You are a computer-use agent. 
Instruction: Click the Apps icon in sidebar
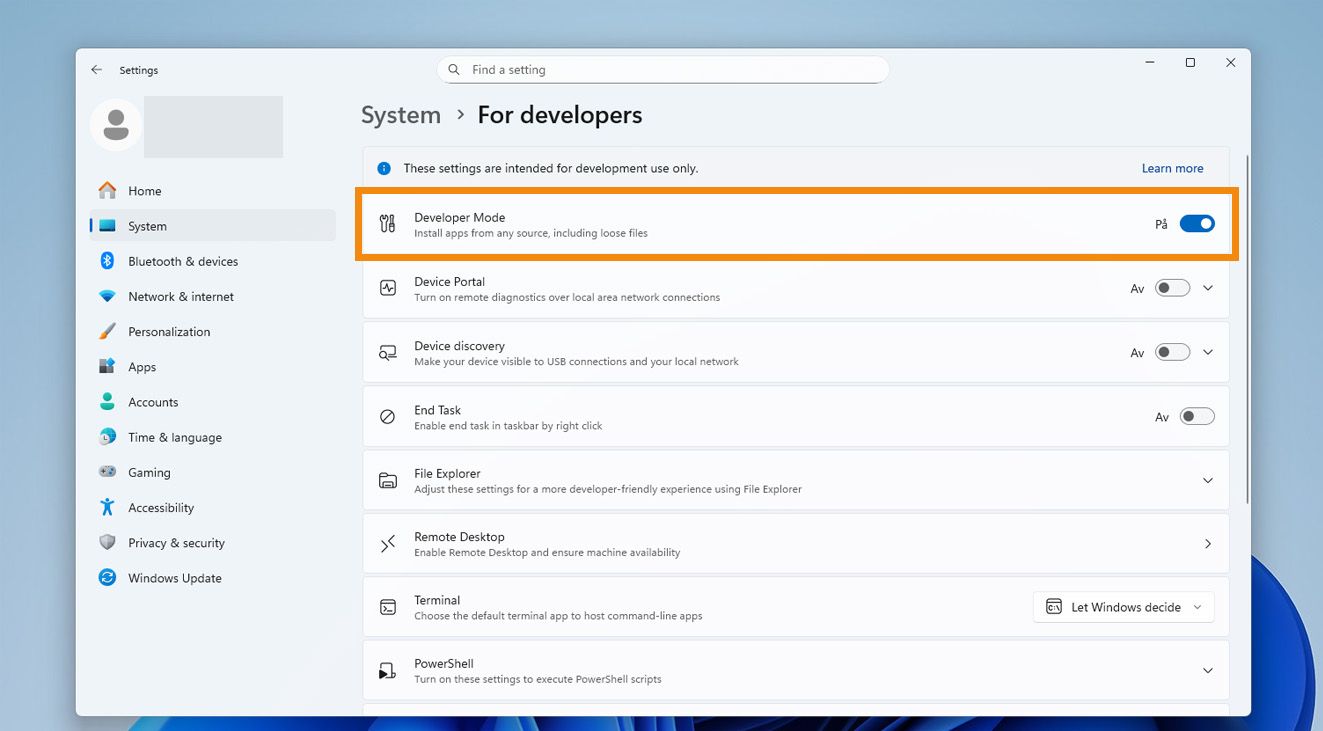click(107, 367)
